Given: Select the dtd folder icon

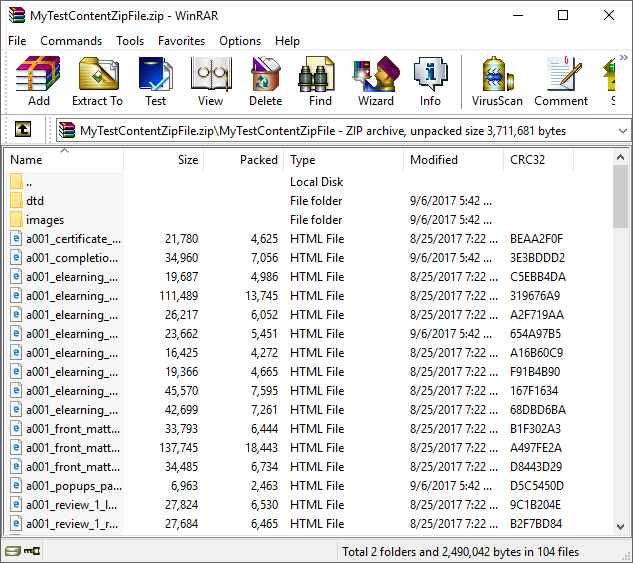Looking at the screenshot, I should coord(16,201).
